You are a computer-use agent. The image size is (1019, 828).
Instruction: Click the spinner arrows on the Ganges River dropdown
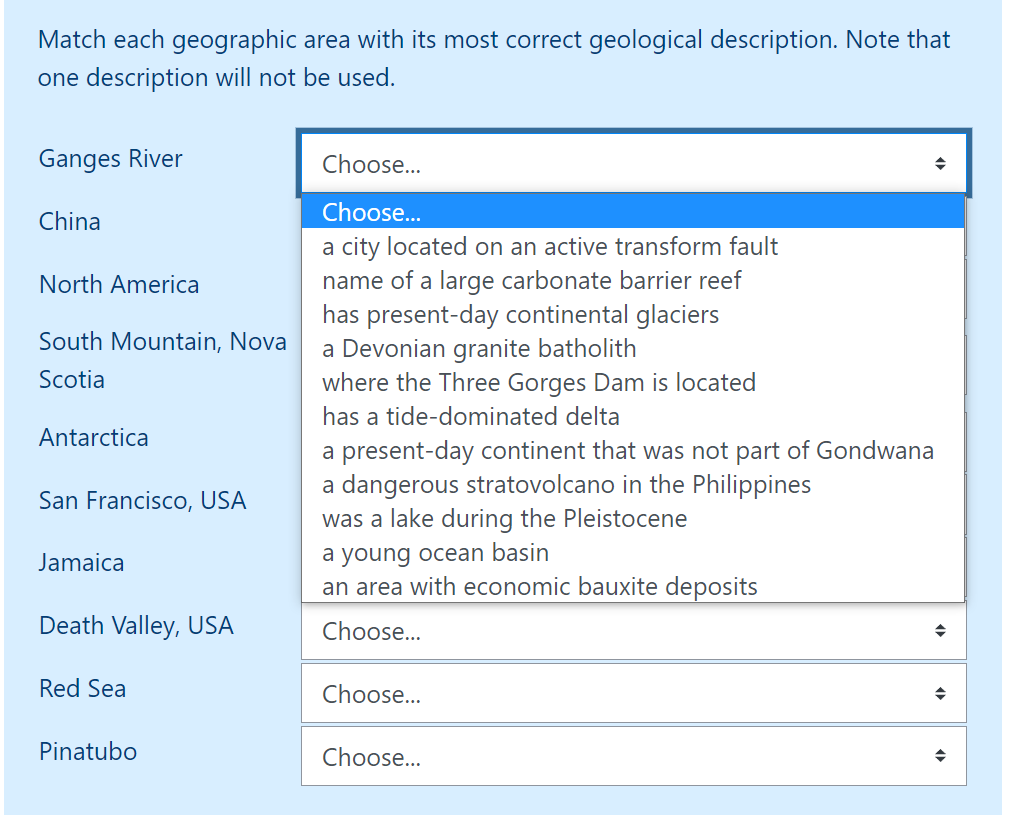940,163
